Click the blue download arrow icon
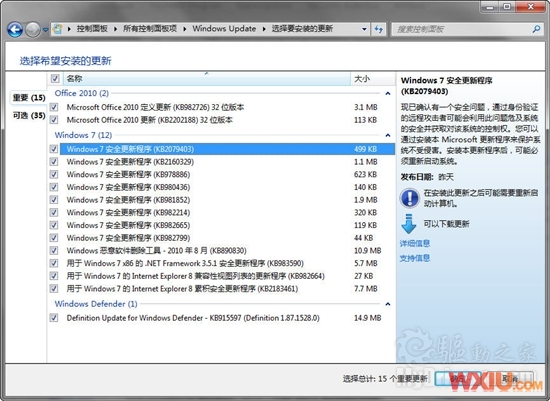This screenshot has height=401, width=550. click(x=409, y=224)
